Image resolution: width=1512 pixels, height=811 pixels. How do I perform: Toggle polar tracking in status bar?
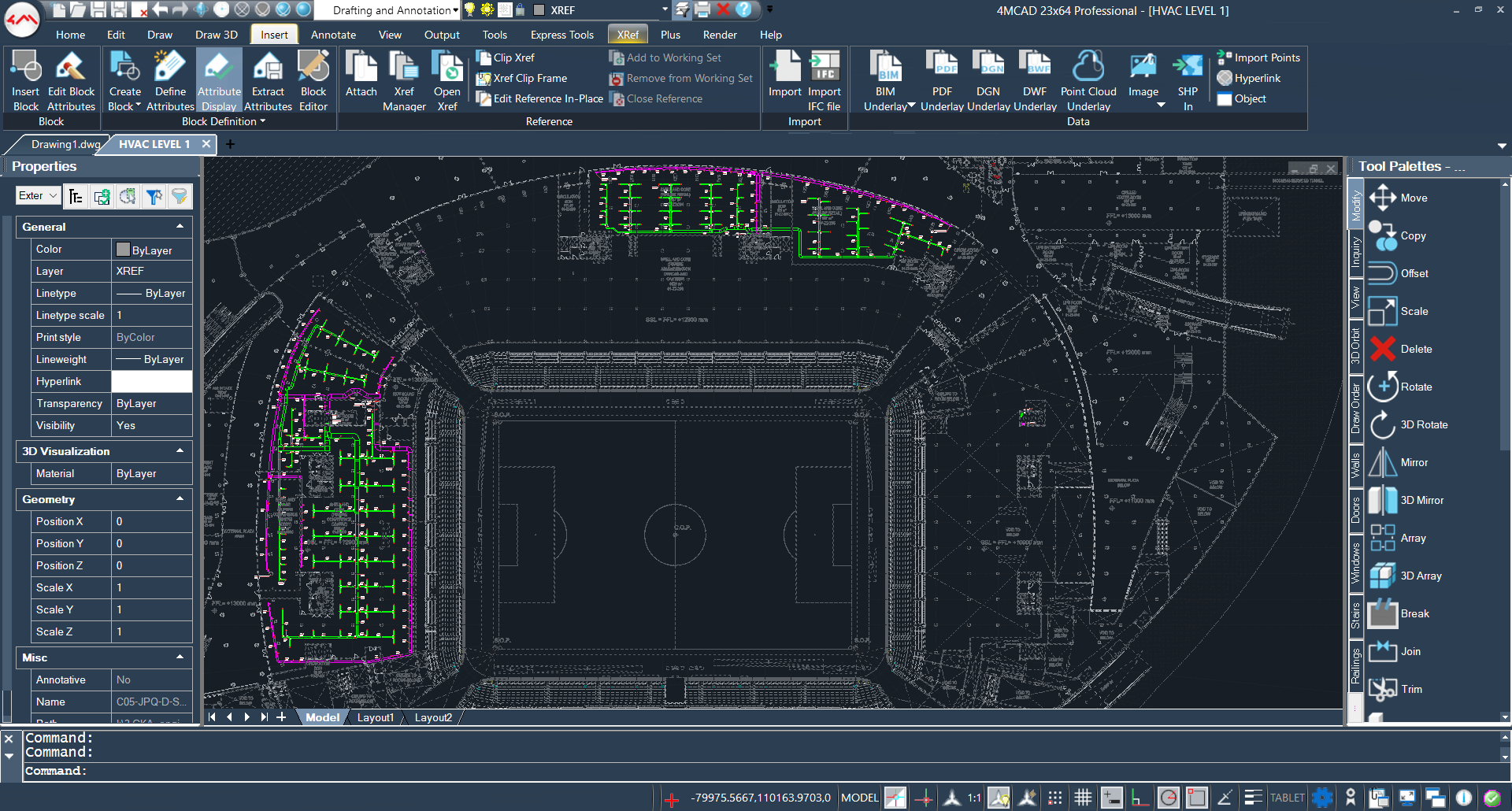click(1169, 798)
